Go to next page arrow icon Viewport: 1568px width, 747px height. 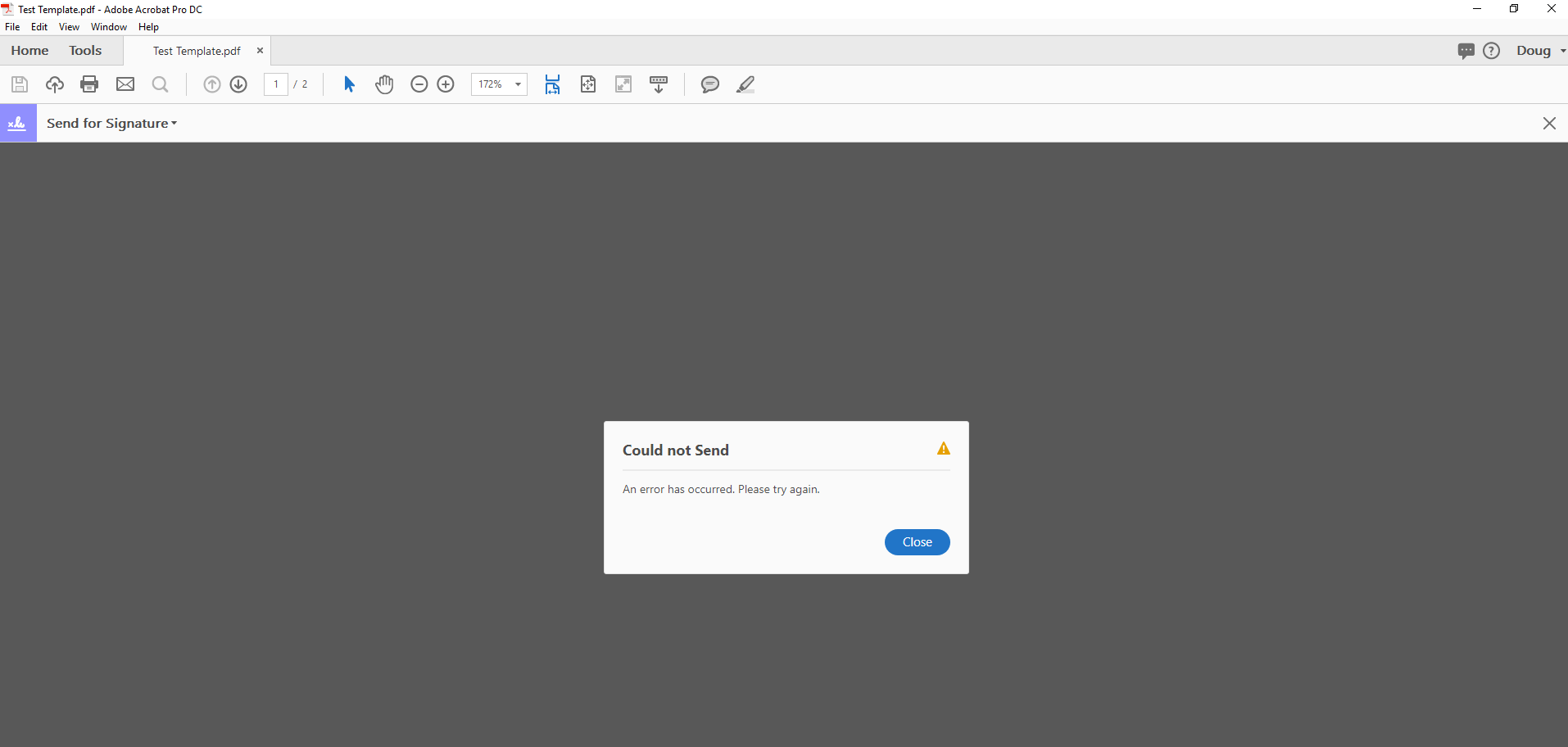tap(238, 84)
